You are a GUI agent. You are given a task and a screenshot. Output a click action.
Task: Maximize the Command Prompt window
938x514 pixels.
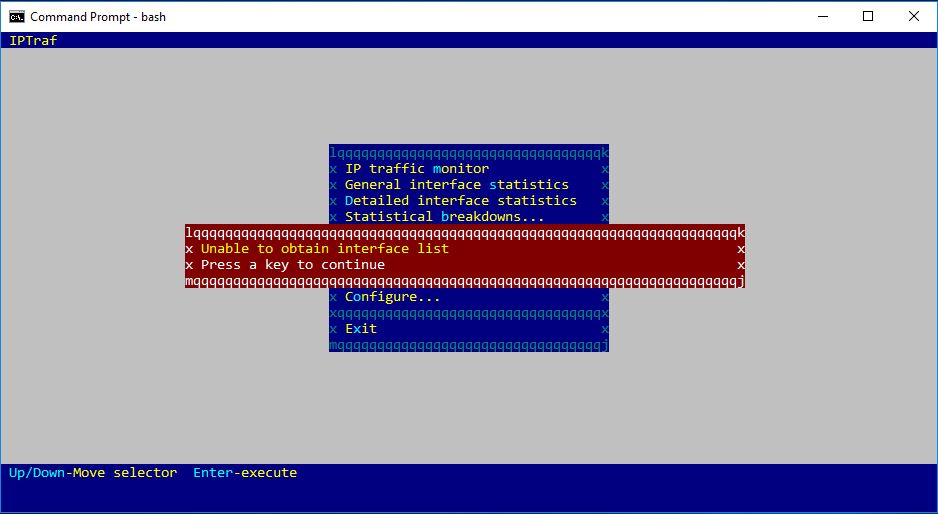868,17
